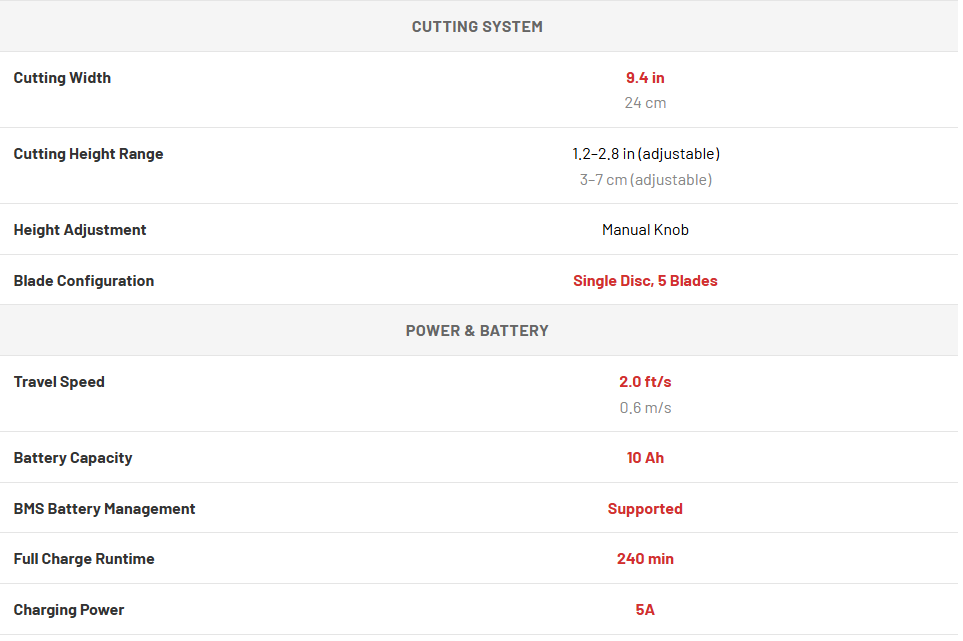
Task: Click the Battery Capacity label
Action: (x=72, y=458)
